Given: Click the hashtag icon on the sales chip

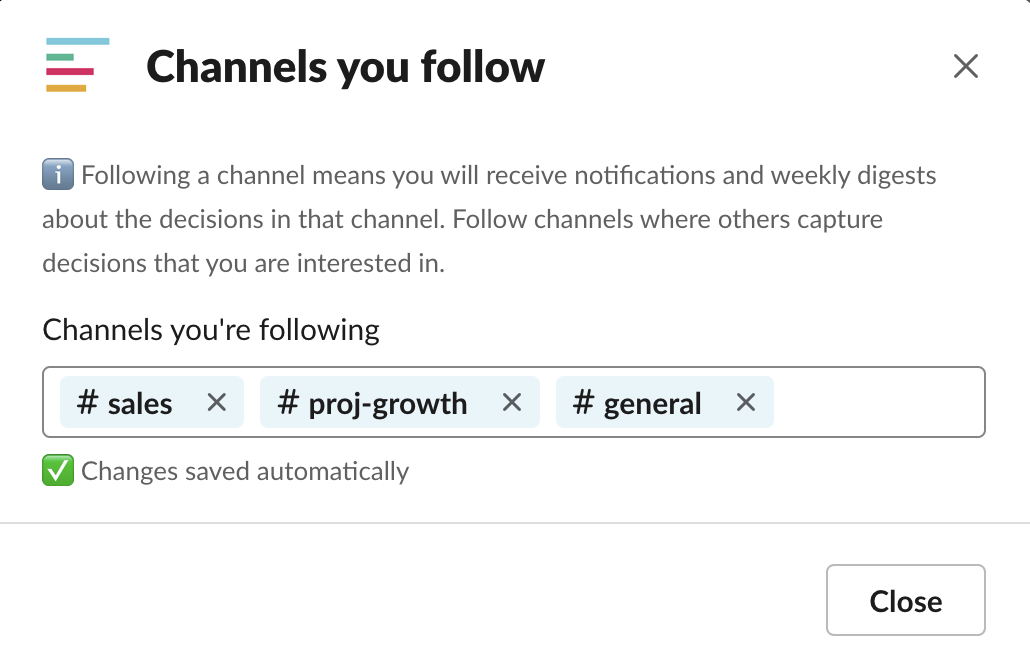Looking at the screenshot, I should click(x=89, y=403).
